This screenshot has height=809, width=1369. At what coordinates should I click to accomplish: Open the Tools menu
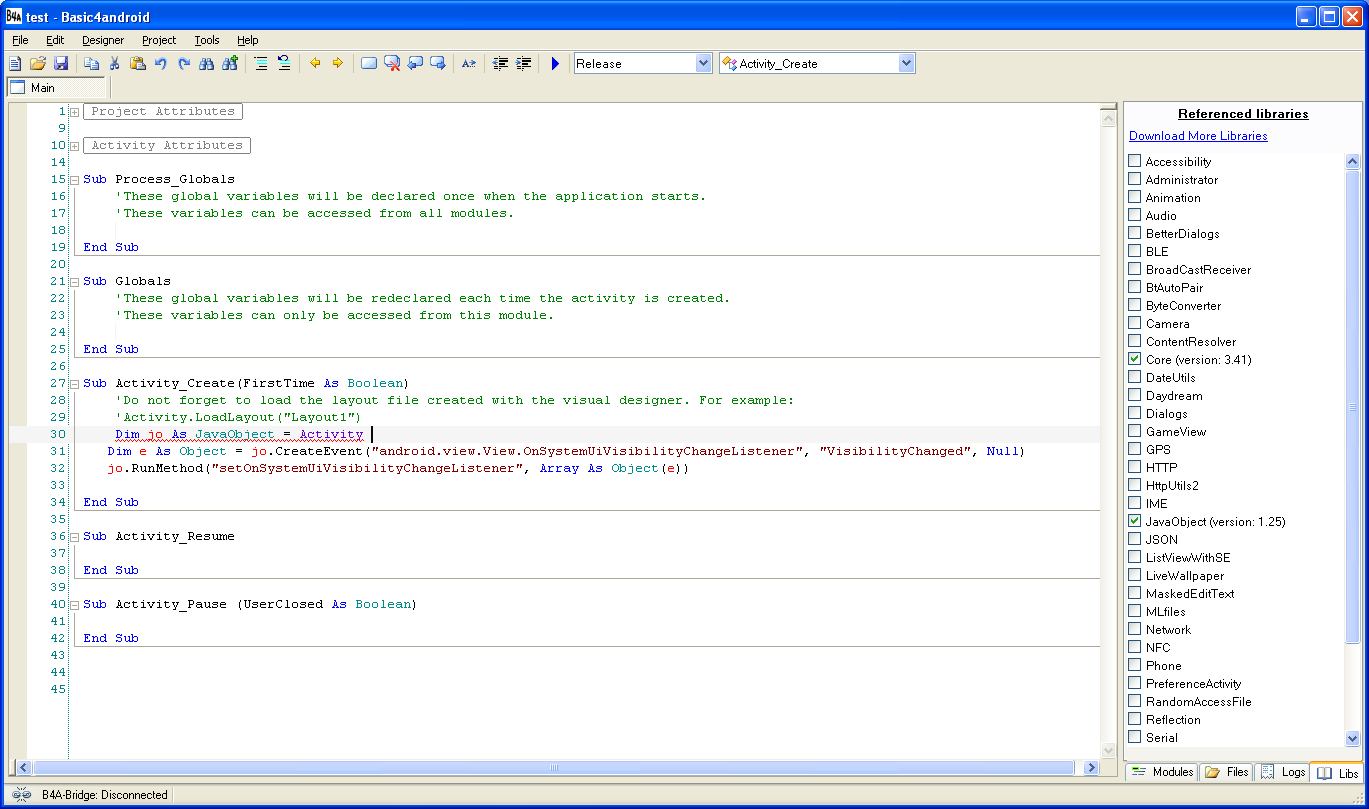point(207,40)
